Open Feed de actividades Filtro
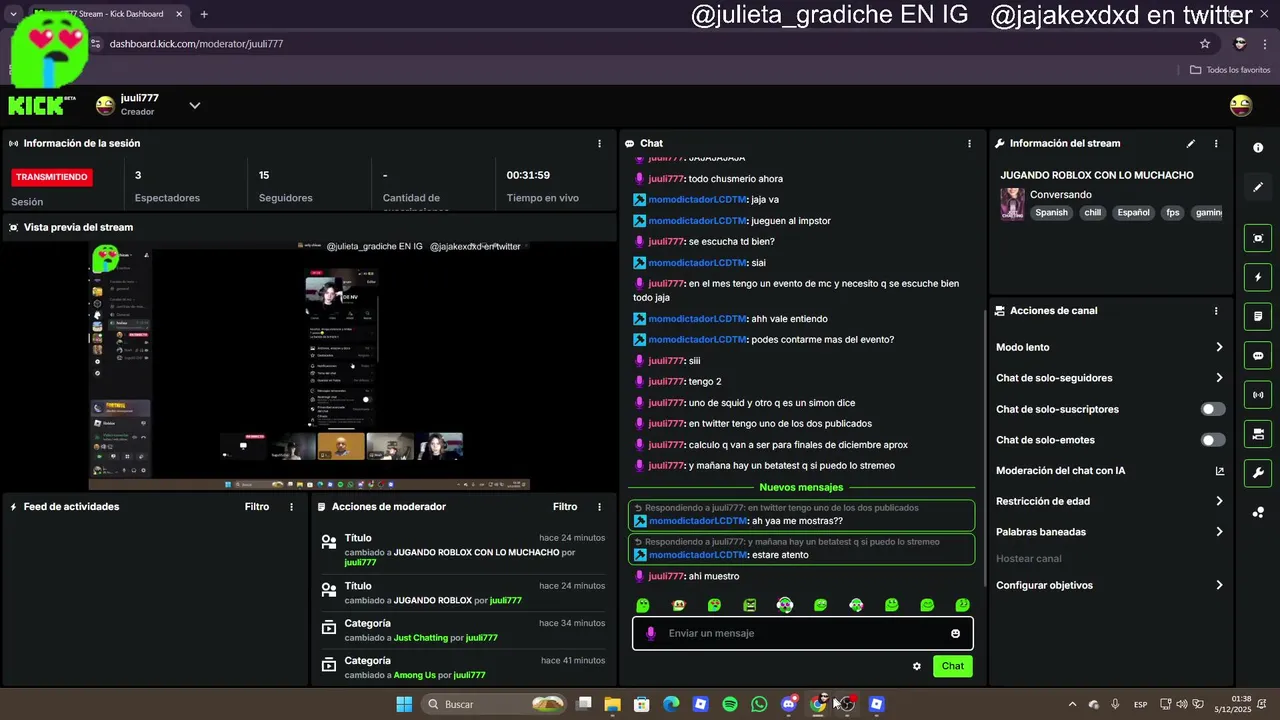1280x720 pixels. pyautogui.click(x=257, y=507)
